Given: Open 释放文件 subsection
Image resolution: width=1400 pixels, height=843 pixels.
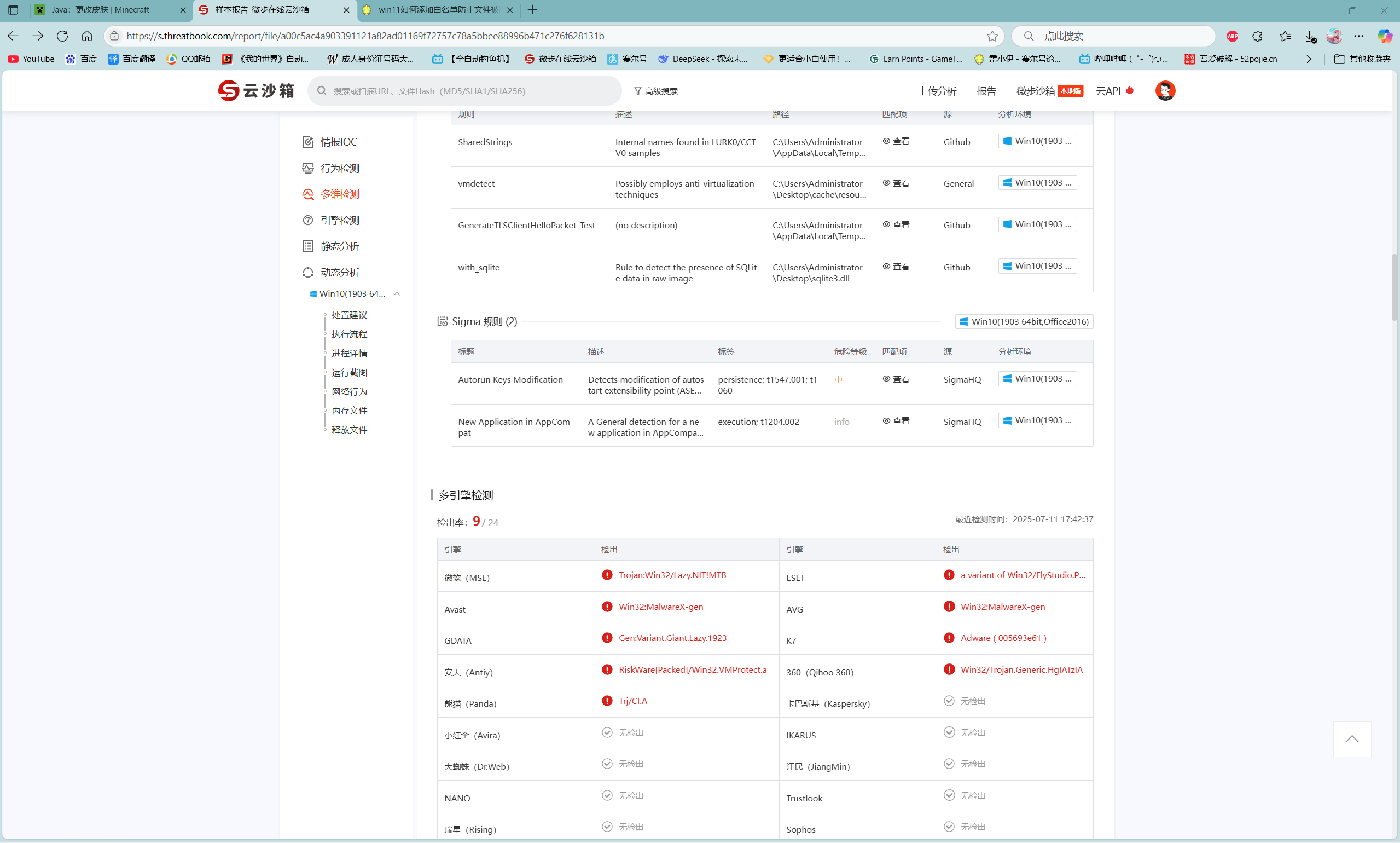Looking at the screenshot, I should 349,430.
